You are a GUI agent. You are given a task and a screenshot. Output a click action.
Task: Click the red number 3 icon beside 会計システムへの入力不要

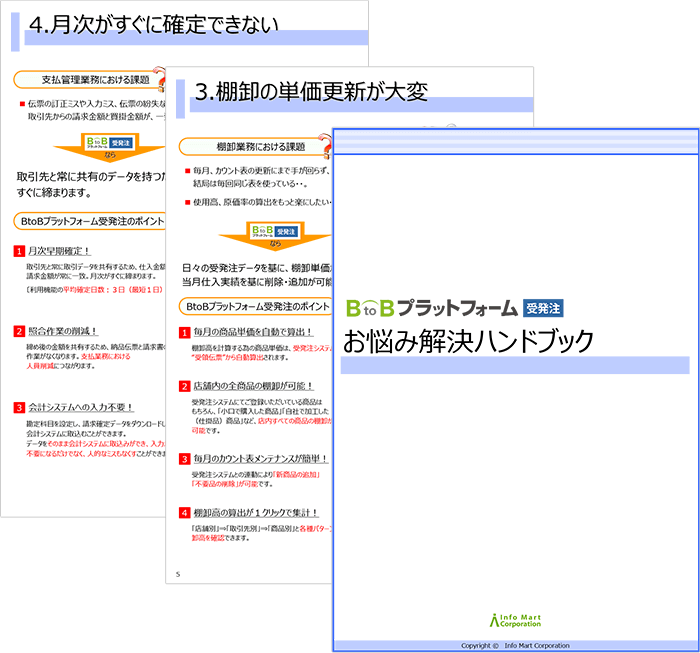click(x=19, y=407)
